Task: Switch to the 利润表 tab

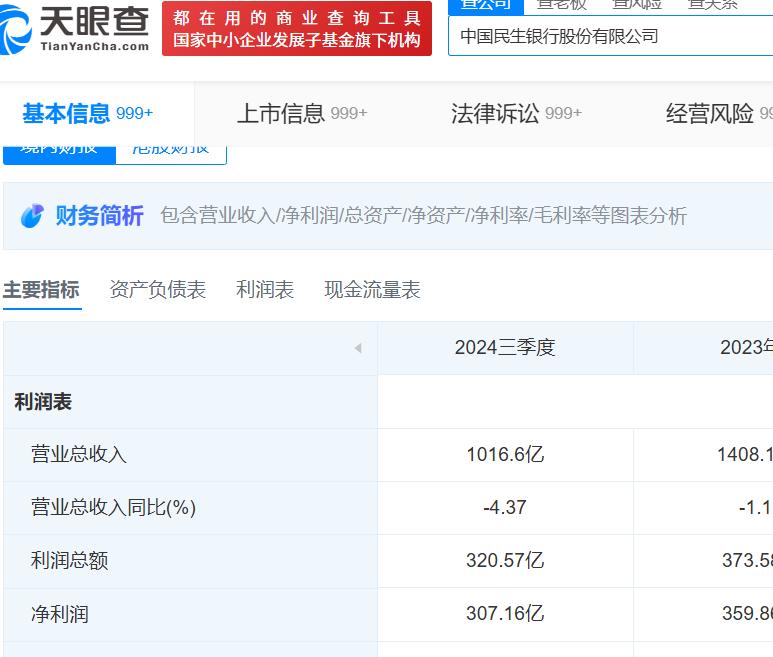Action: [x=265, y=290]
